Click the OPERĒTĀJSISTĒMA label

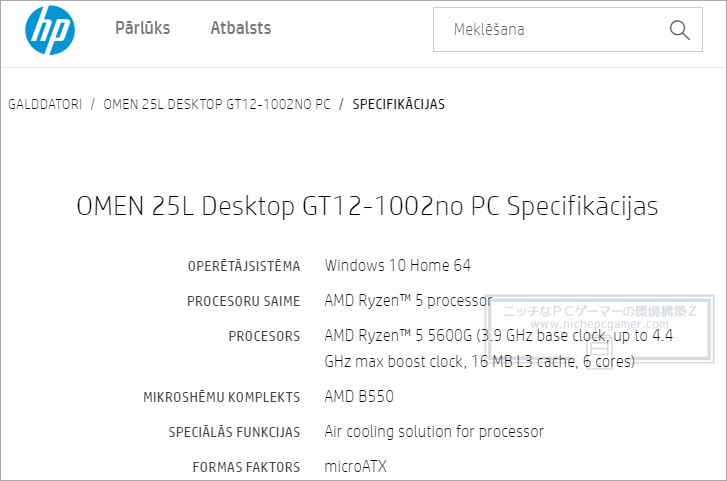[x=244, y=266]
